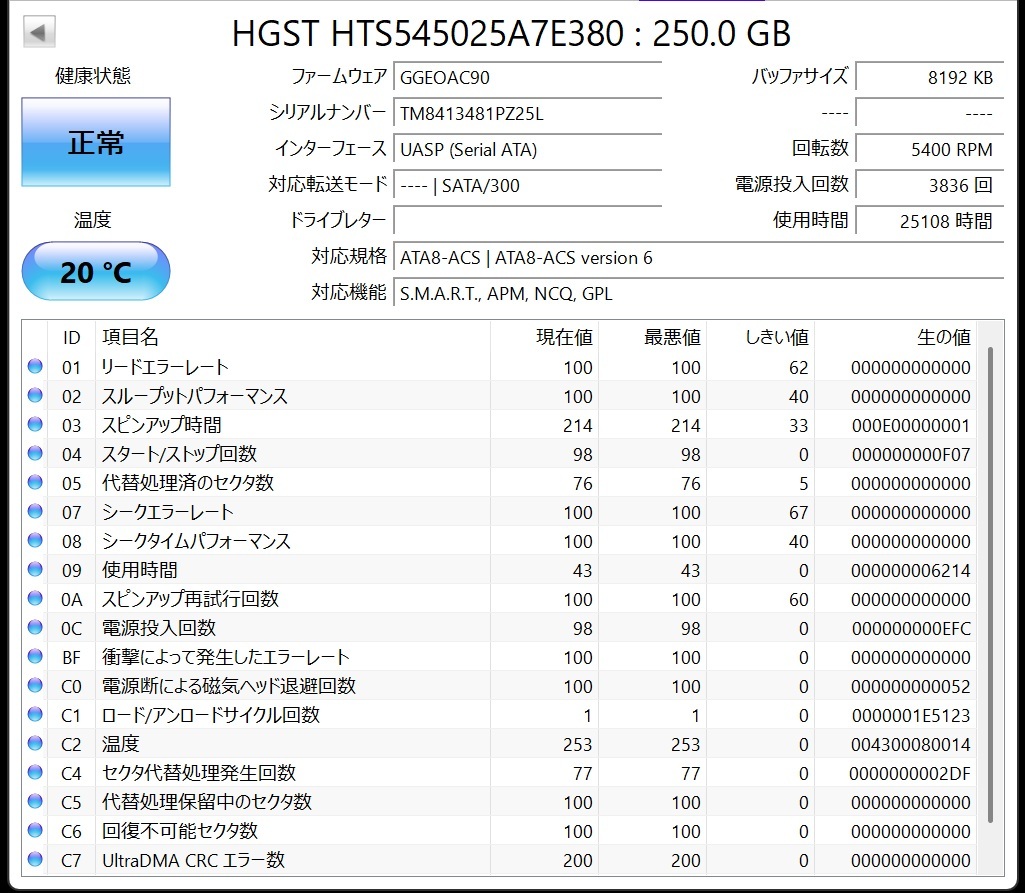Select the スタート/ストップ回数 row name
This screenshot has height=893, width=1025.
coord(179,454)
